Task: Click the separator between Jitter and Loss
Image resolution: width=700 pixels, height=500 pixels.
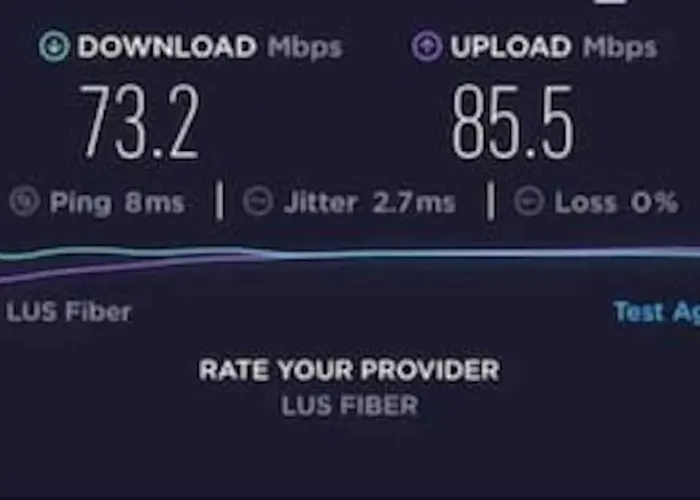Action: [x=491, y=201]
